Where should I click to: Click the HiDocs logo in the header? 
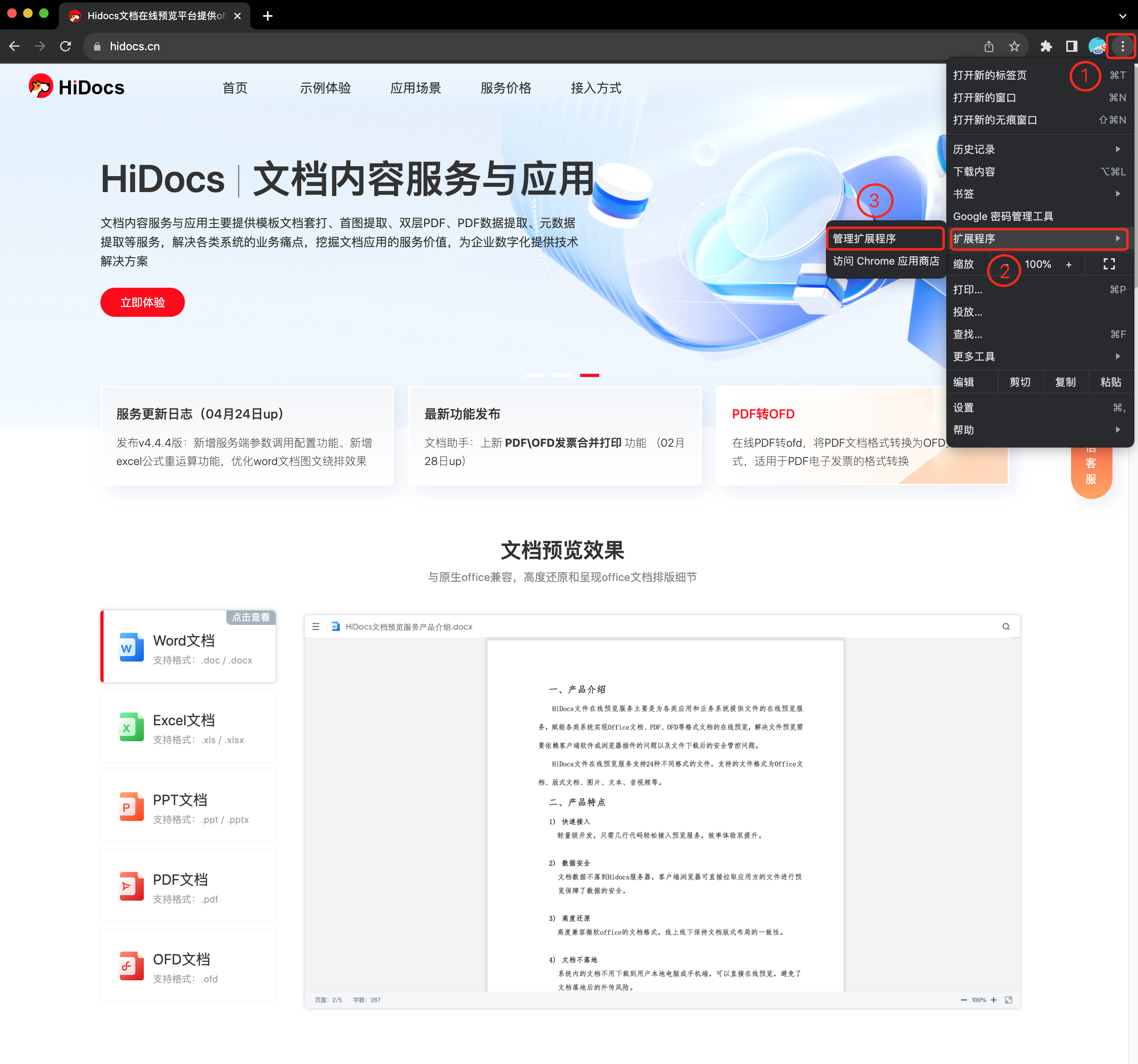point(77,87)
